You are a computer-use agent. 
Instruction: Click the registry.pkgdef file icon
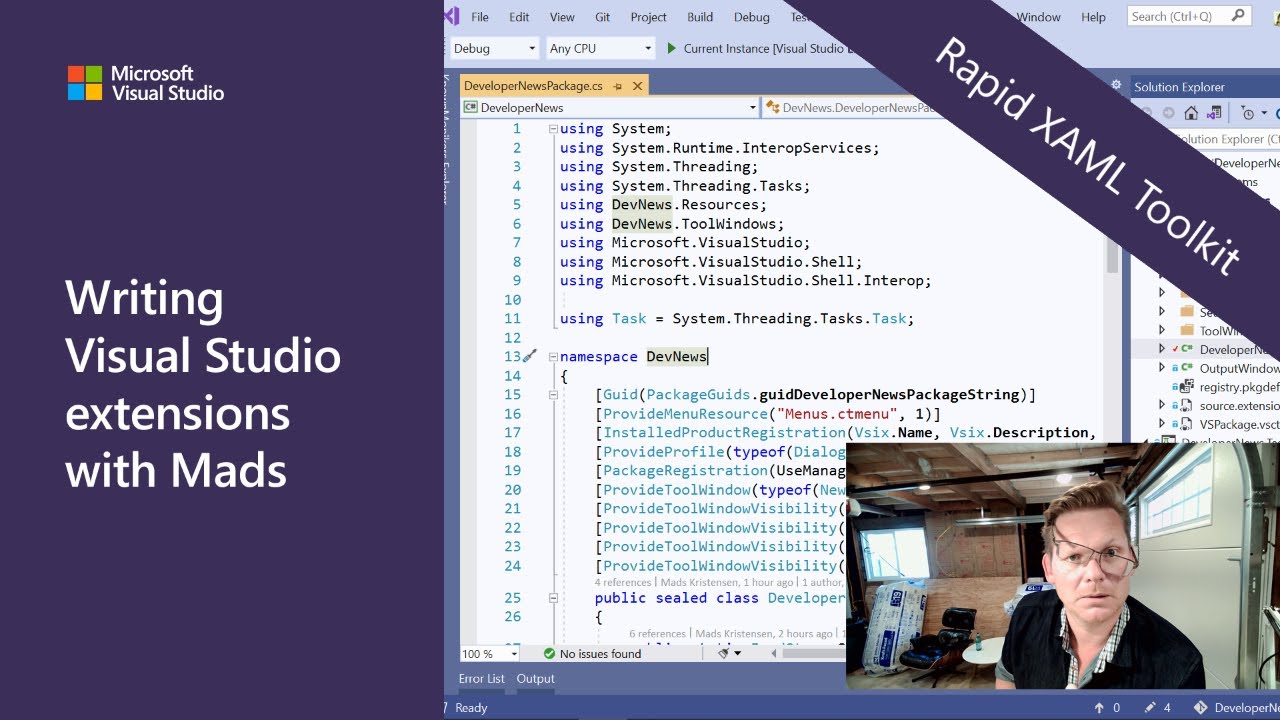pyautogui.click(x=1186, y=387)
